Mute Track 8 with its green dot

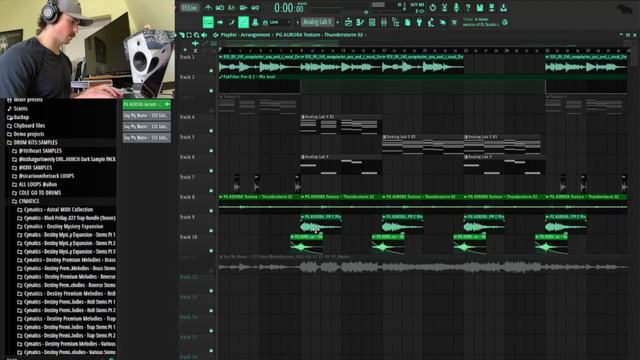[x=211, y=211]
